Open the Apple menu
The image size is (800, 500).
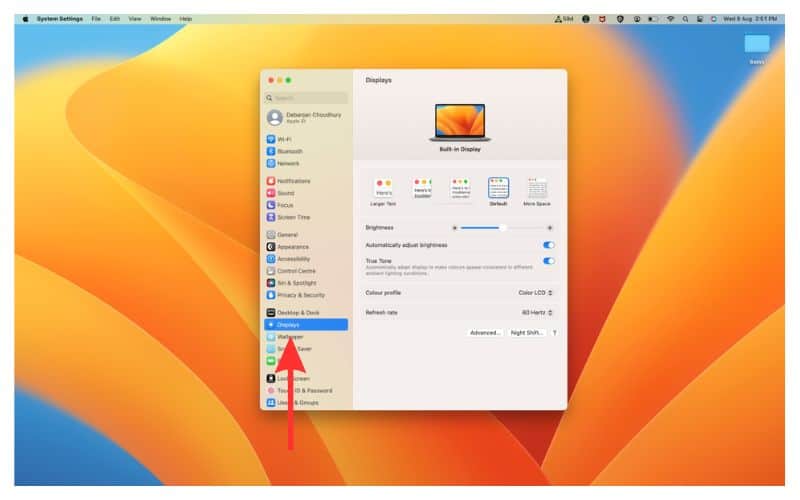pos(25,19)
